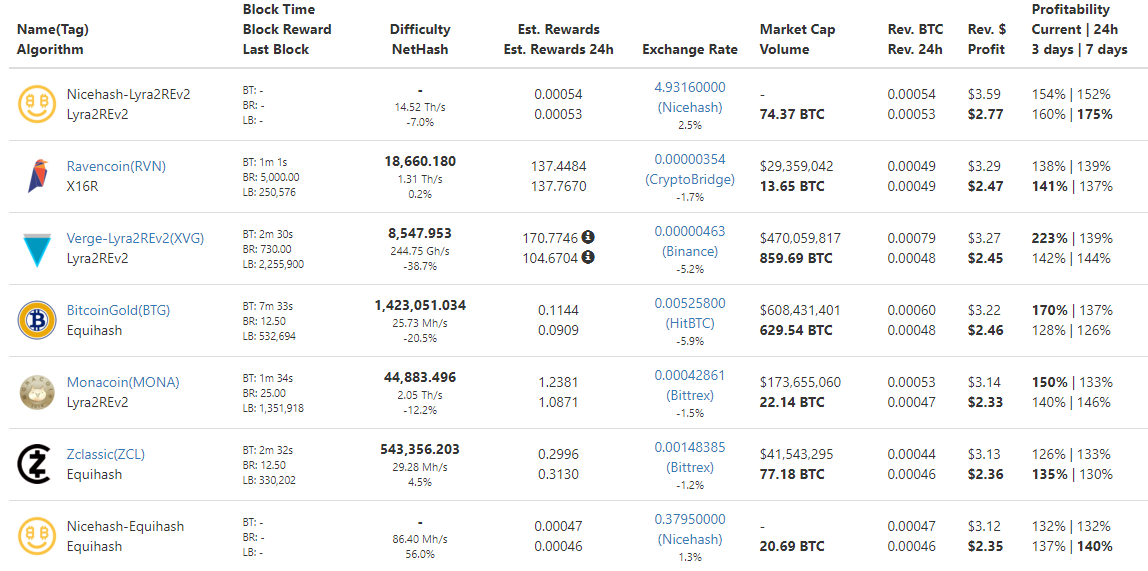The height and width of the screenshot is (571, 1148).
Task: Click Verge block time BT: 2m 30s
Action: pos(268,234)
